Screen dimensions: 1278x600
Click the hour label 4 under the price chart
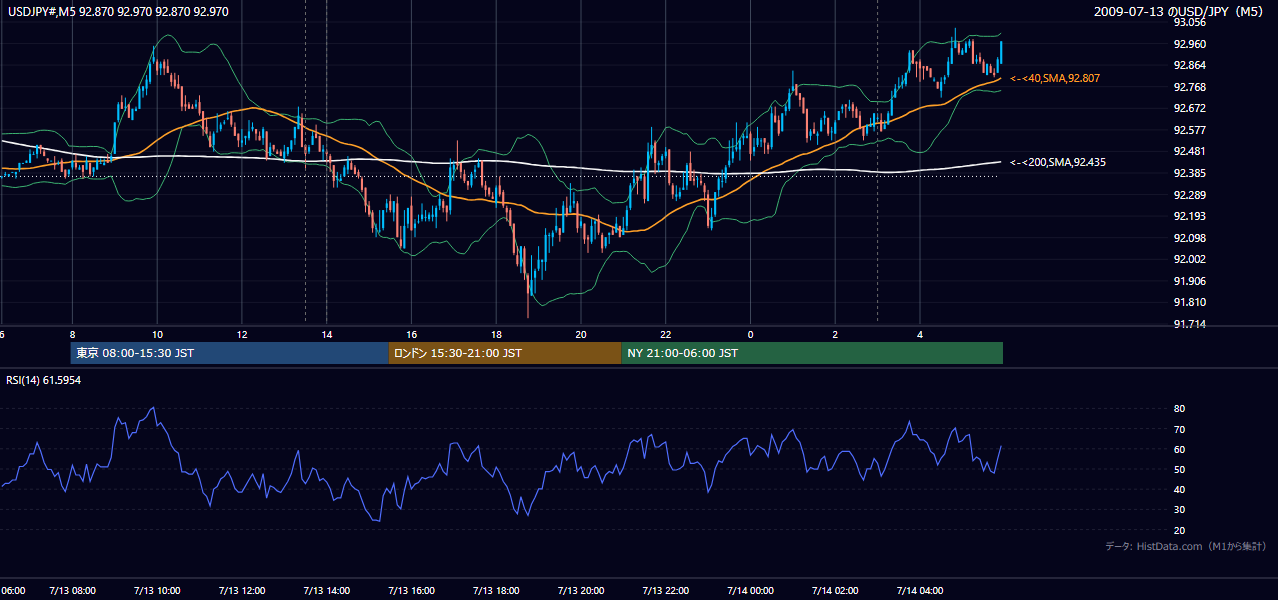[x=920, y=334]
